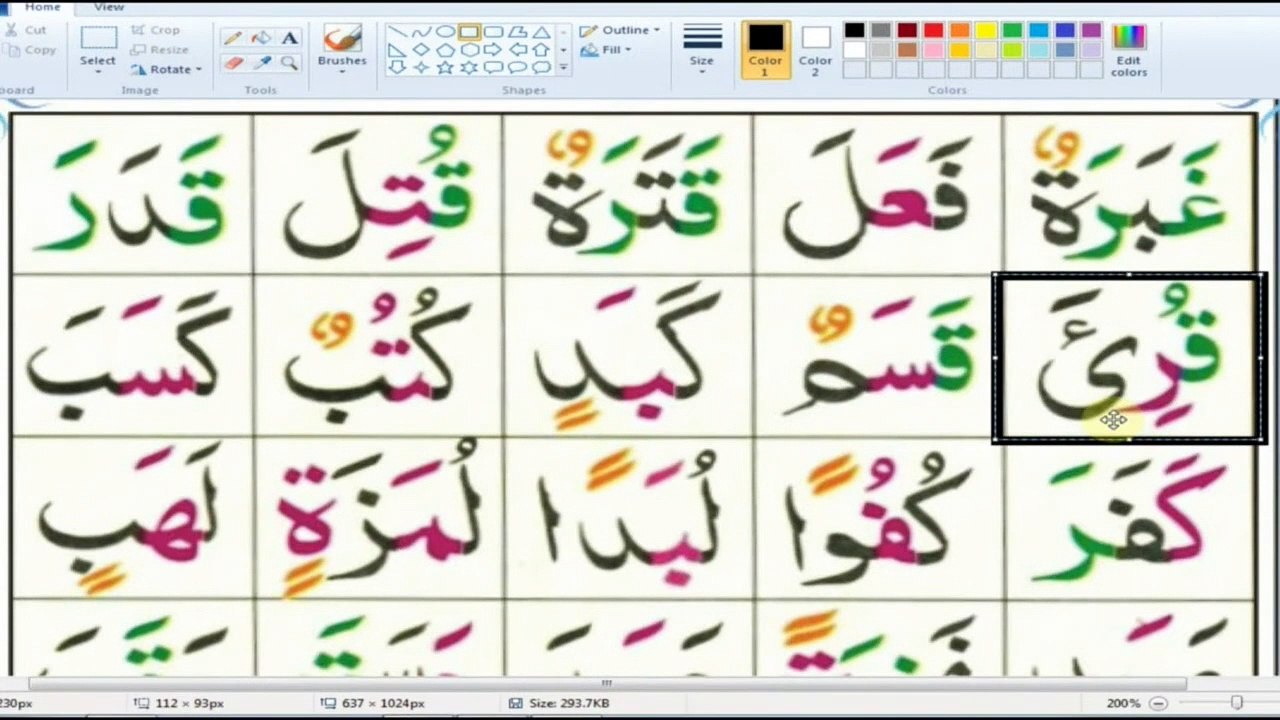The width and height of the screenshot is (1280, 720).
Task: Open the Resize dialog
Action: pyautogui.click(x=160, y=50)
